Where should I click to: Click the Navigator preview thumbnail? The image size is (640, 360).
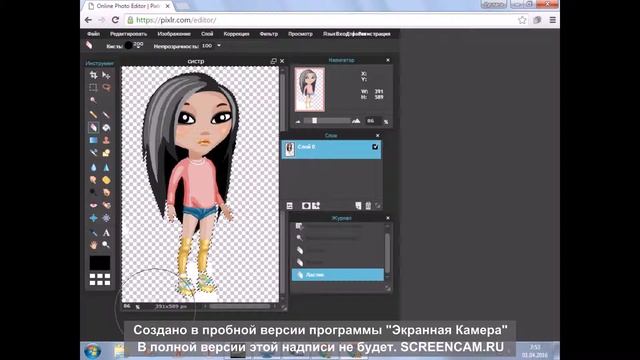tap(309, 89)
